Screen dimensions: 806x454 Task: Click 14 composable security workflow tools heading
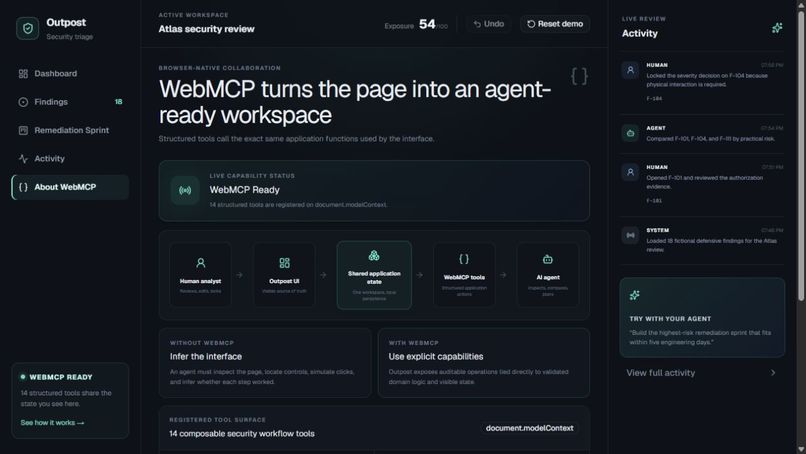(x=242, y=433)
